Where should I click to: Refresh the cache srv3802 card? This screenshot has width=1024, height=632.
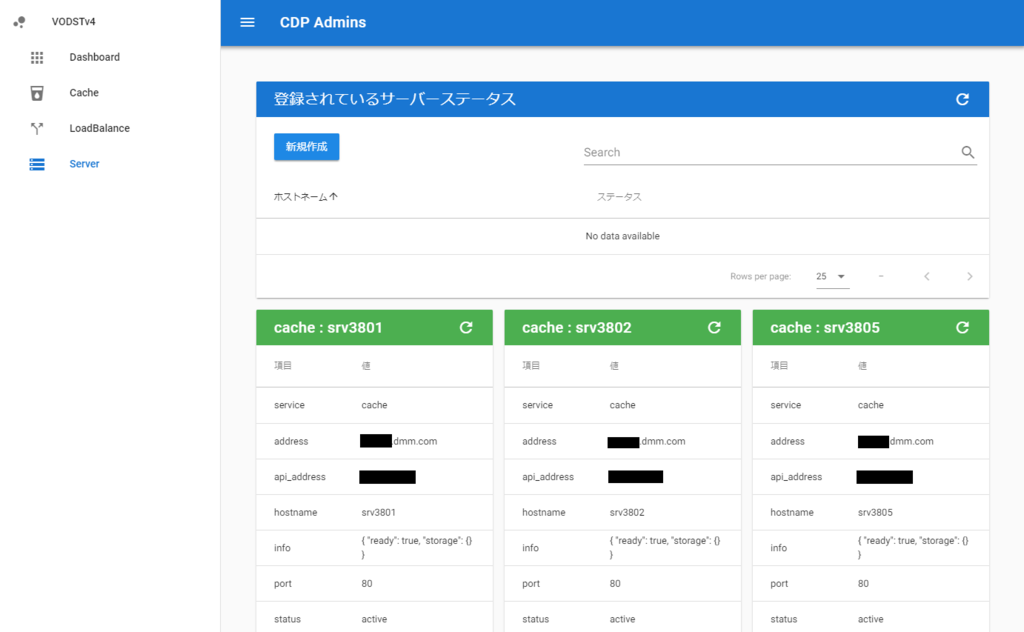(714, 327)
